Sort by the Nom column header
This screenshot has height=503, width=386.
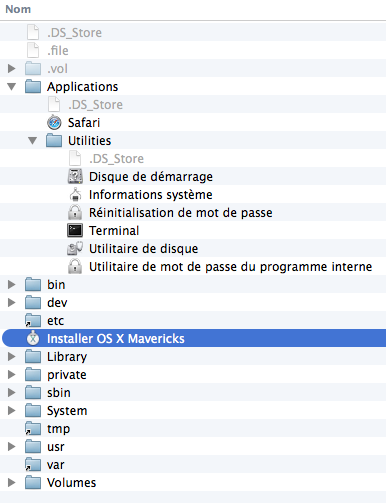(18, 9)
